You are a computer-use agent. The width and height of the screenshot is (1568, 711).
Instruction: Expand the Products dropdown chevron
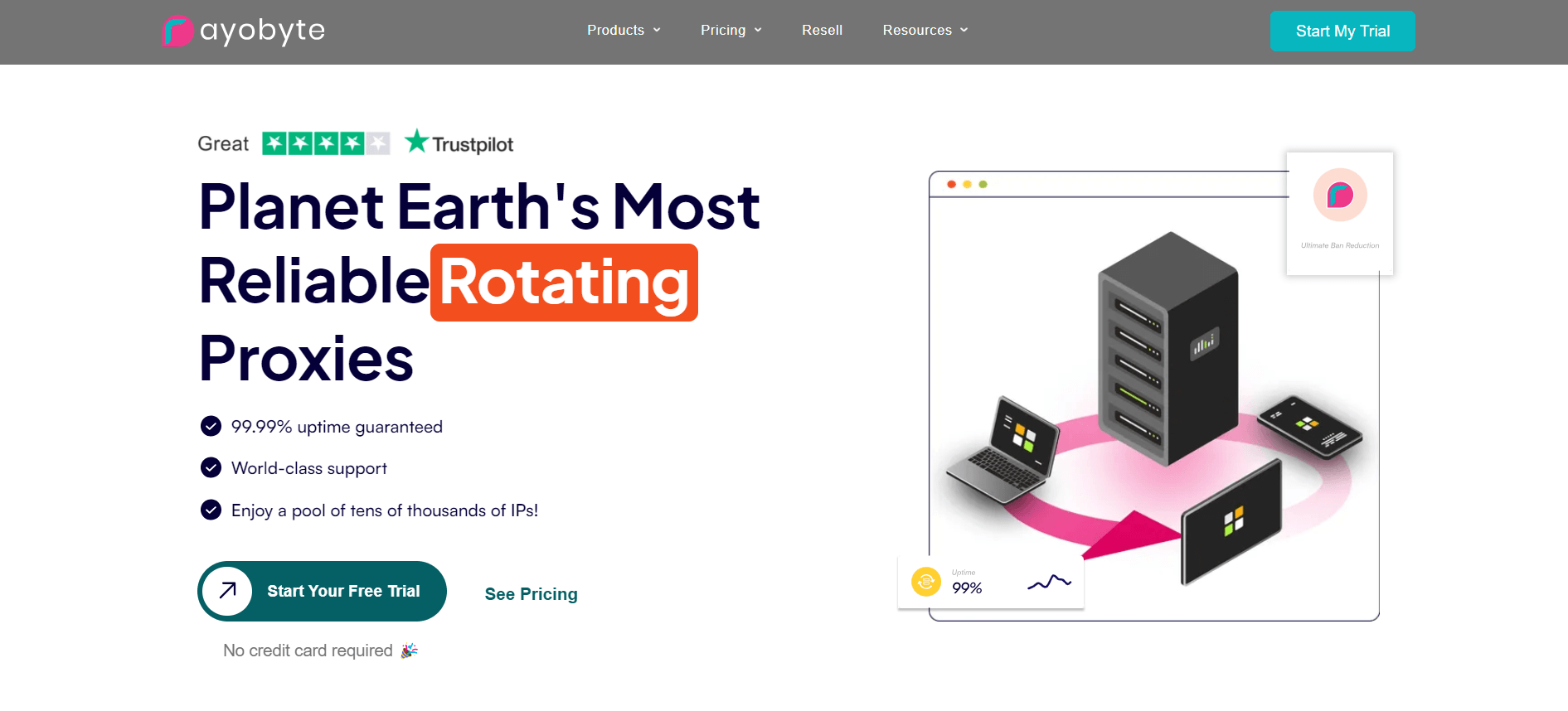(x=657, y=31)
